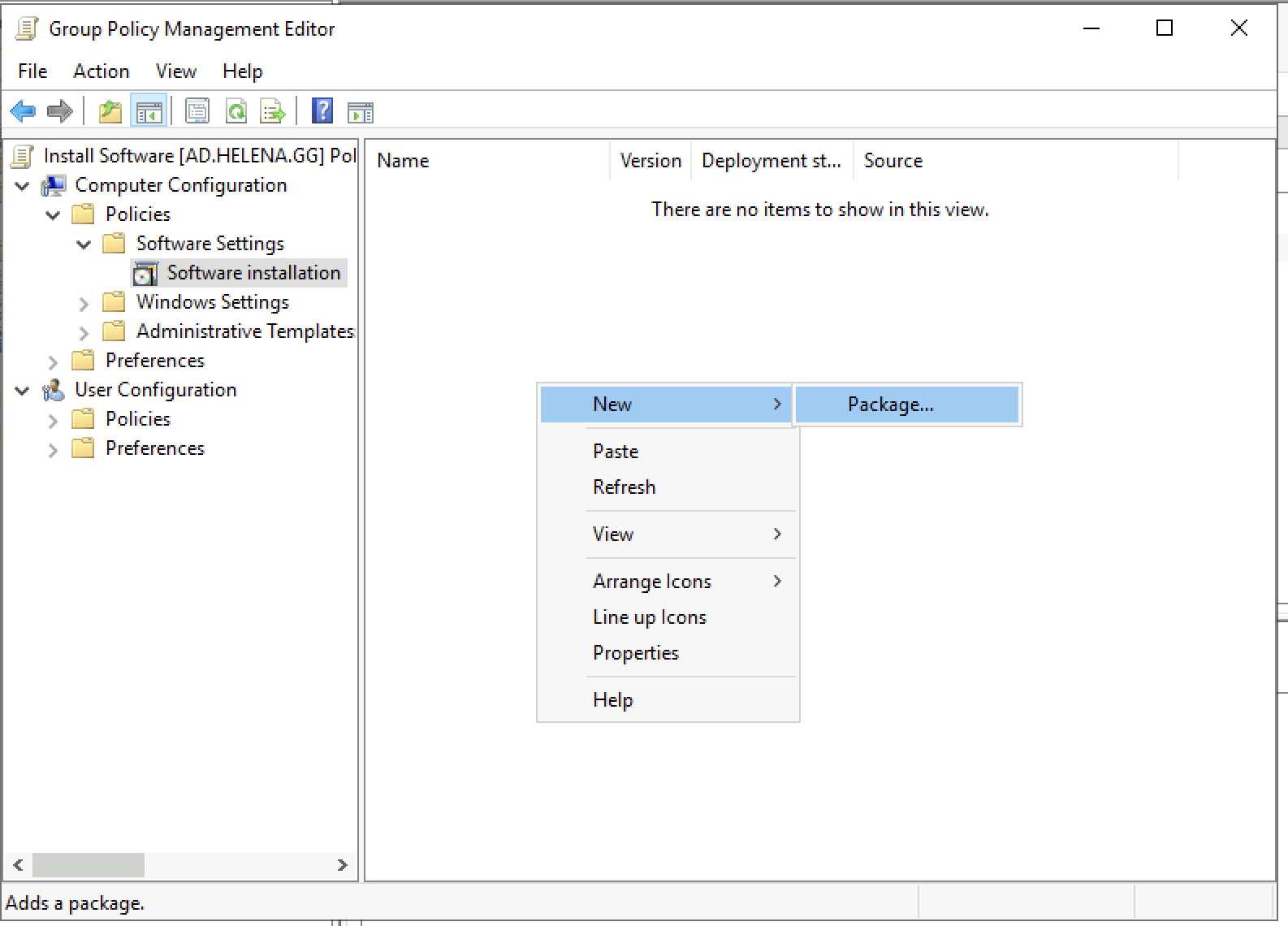1288x926 pixels.
Task: Open the Properties toolbar icon
Action: click(197, 111)
